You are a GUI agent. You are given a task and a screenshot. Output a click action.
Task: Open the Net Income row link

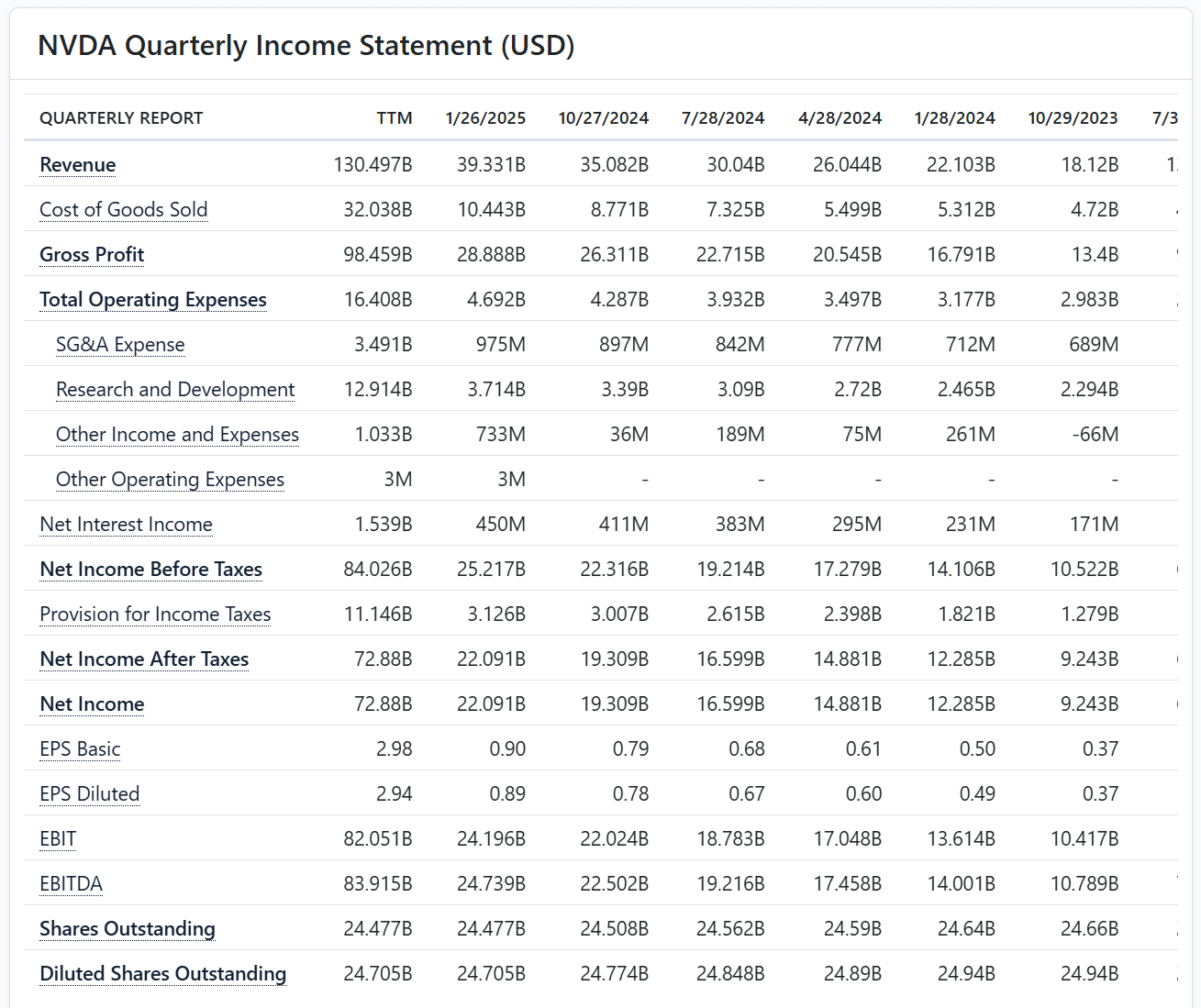click(x=92, y=704)
